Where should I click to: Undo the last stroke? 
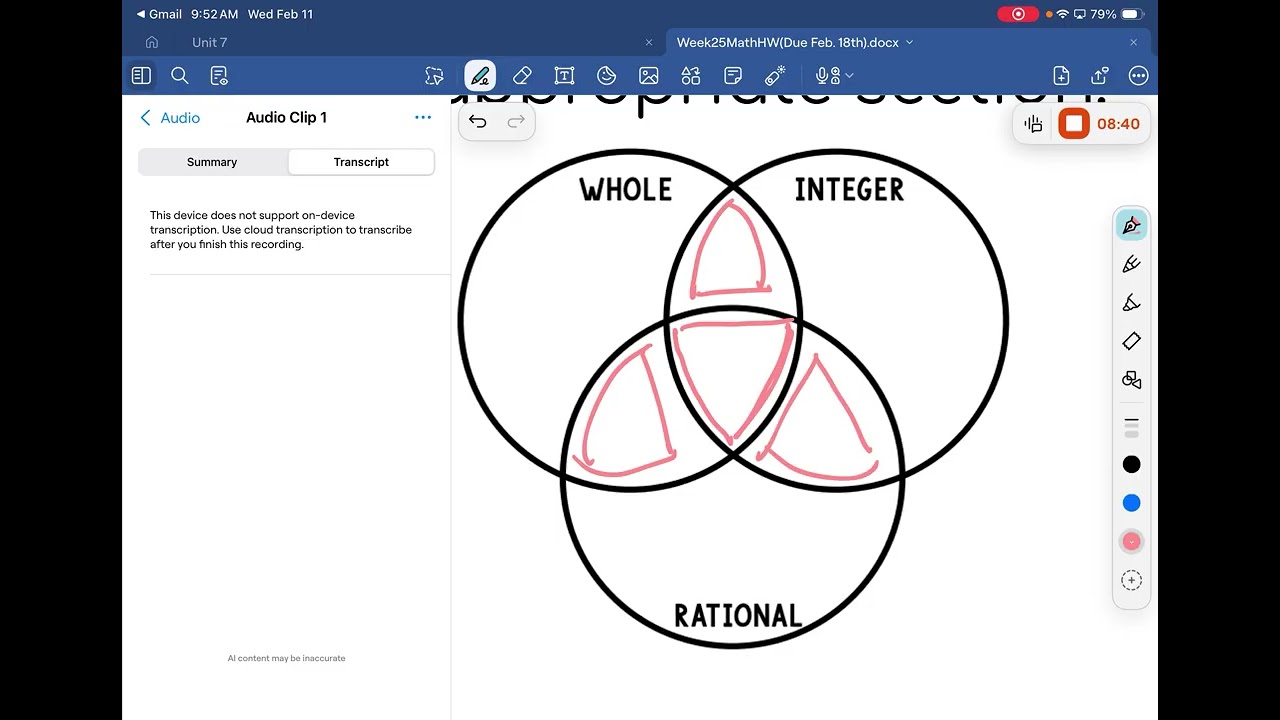coord(478,122)
